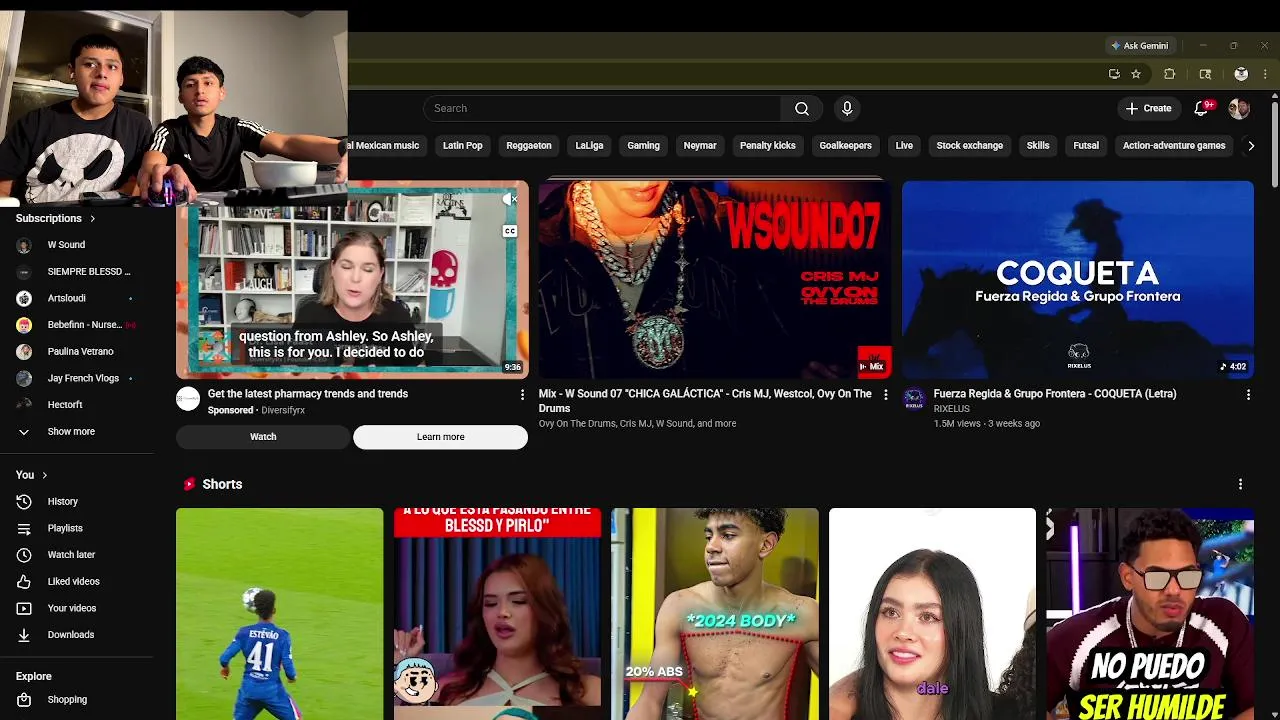
Task: Open RIXELUS channel avatar beside COQUETA video
Action: [x=914, y=399]
